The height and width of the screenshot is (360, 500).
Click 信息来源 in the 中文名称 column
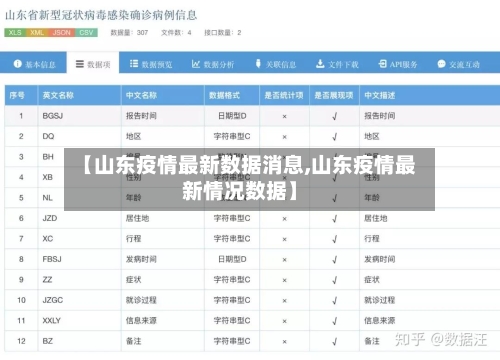pyautogui.click(x=141, y=321)
